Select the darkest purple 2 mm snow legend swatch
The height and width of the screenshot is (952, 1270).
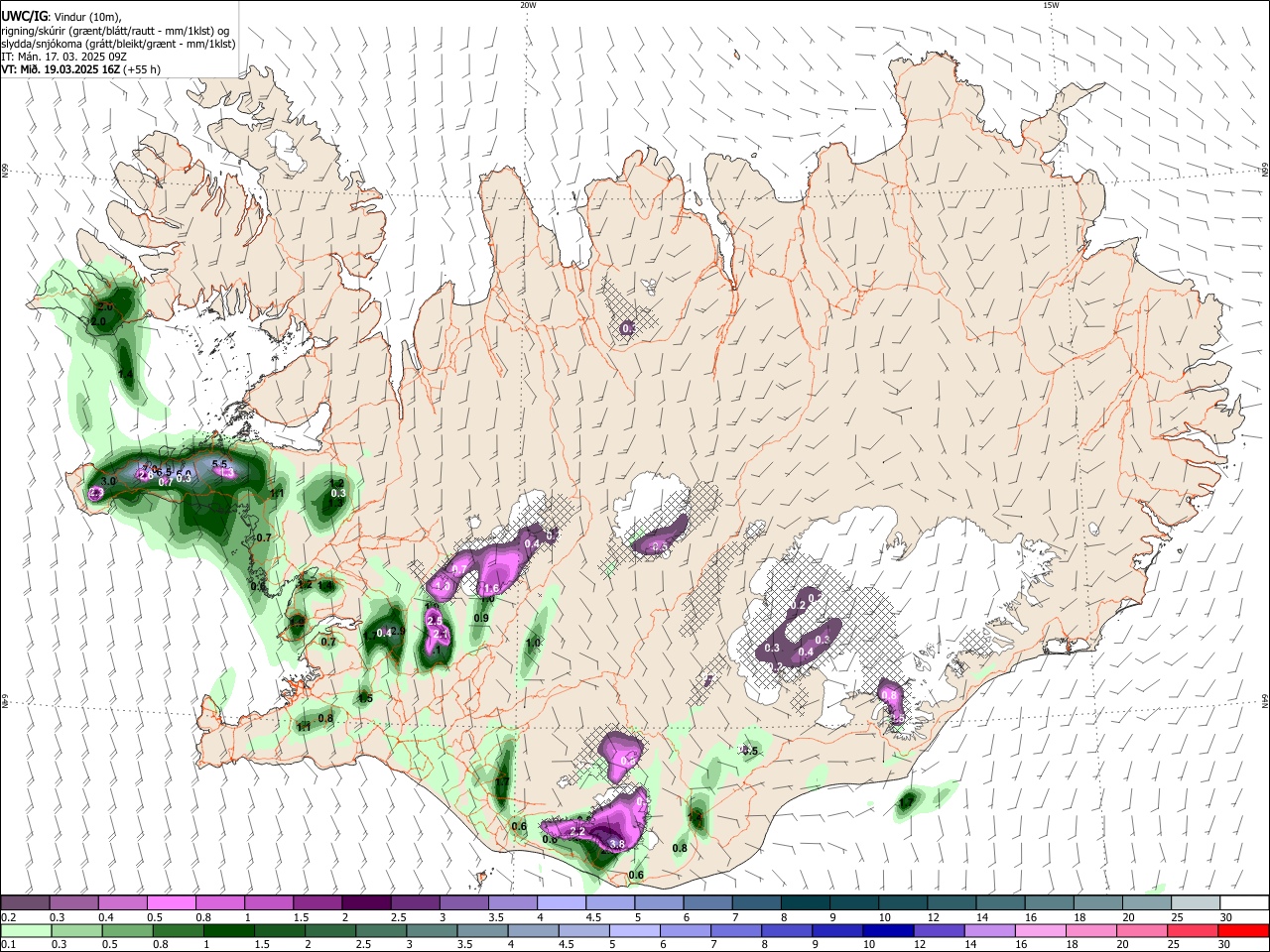(x=365, y=902)
